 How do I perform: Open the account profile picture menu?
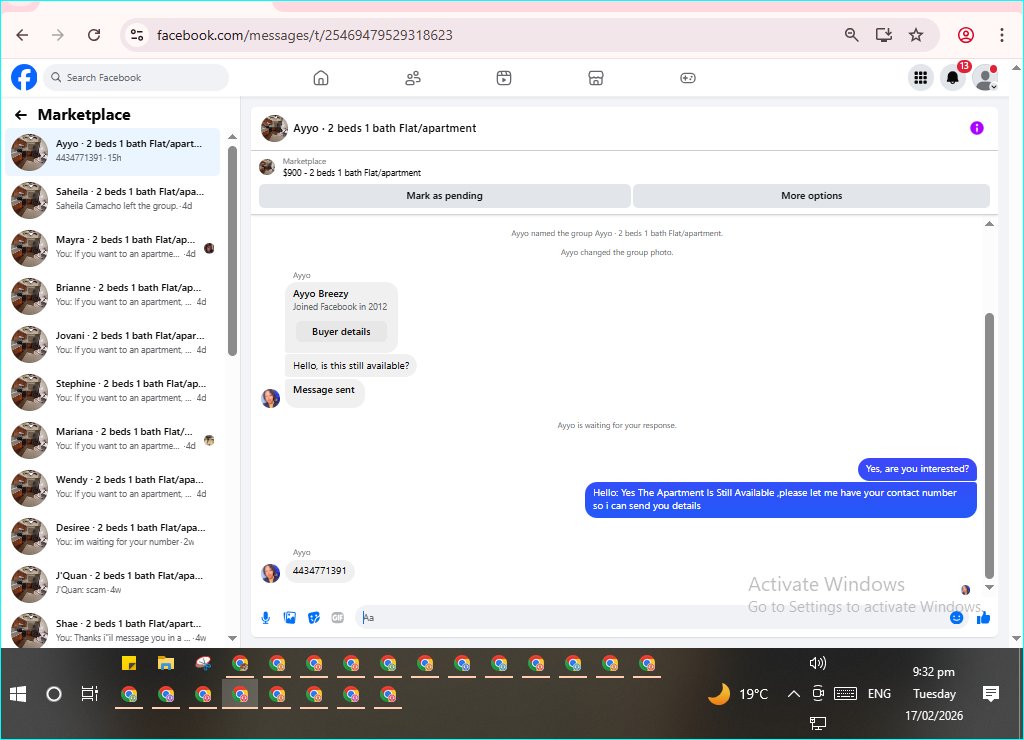[985, 78]
